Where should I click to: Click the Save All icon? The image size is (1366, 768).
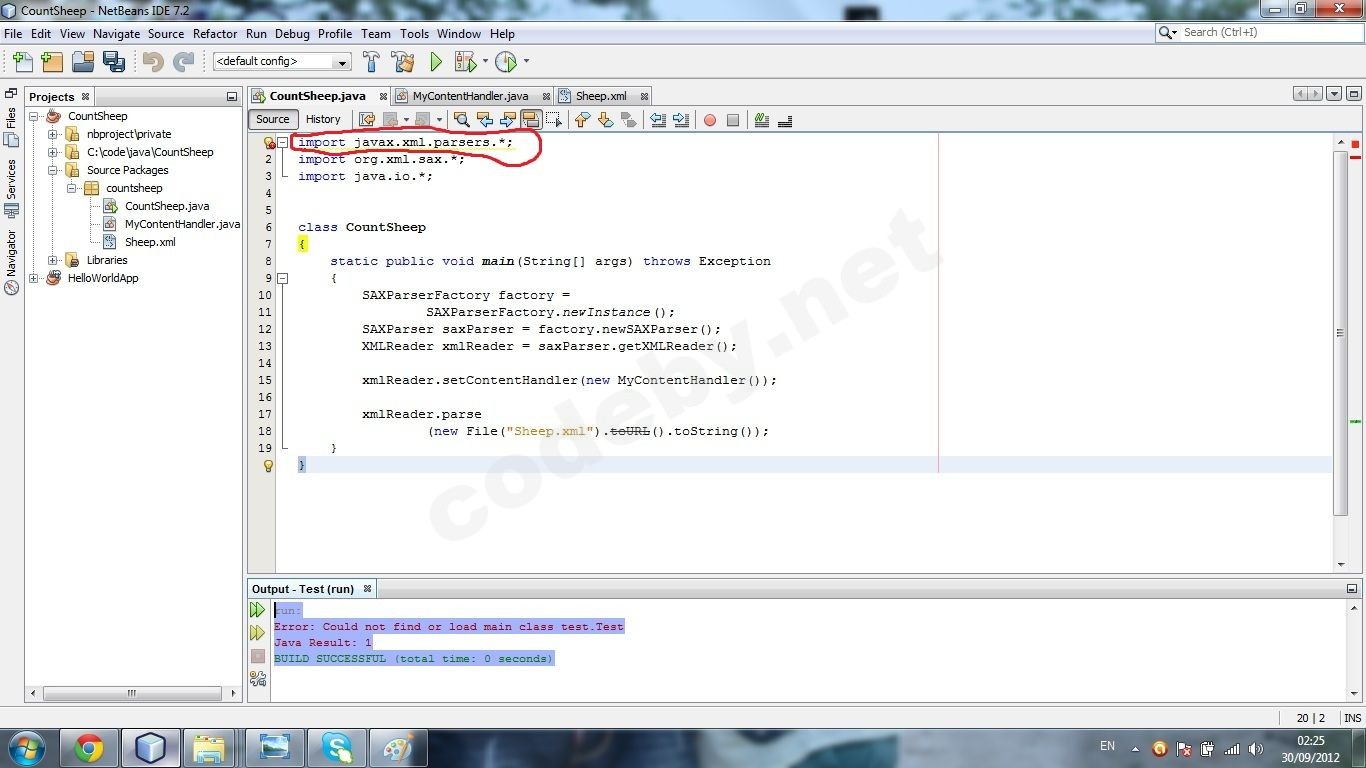113,62
